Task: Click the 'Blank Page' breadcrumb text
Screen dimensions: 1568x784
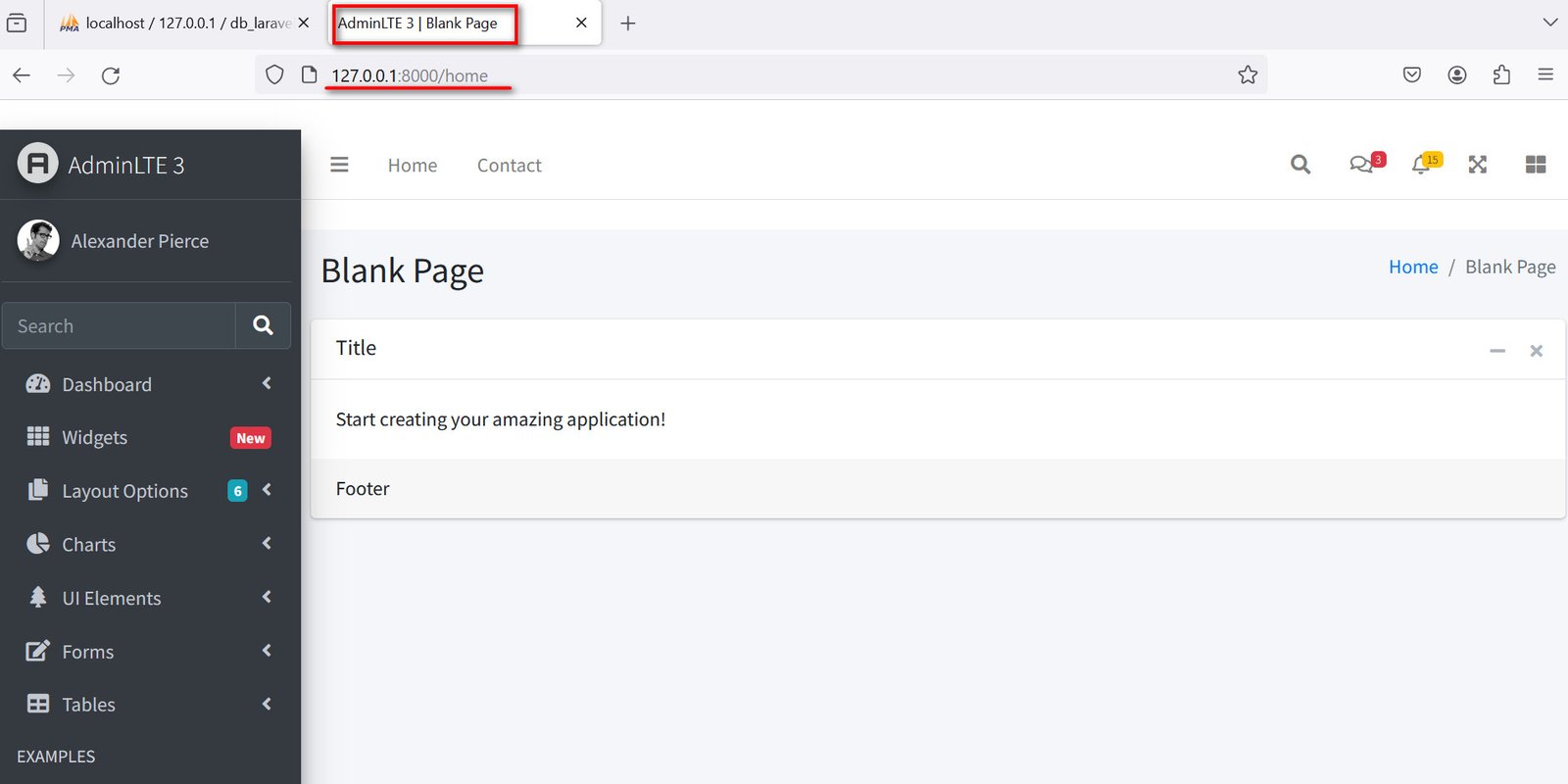Action: 1510,267
